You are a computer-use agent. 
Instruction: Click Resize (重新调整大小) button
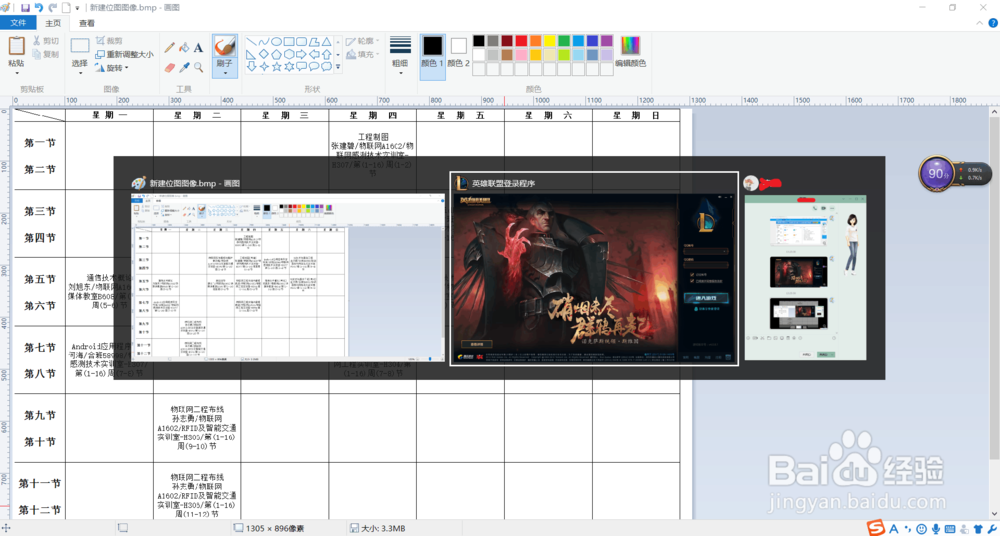(124, 54)
